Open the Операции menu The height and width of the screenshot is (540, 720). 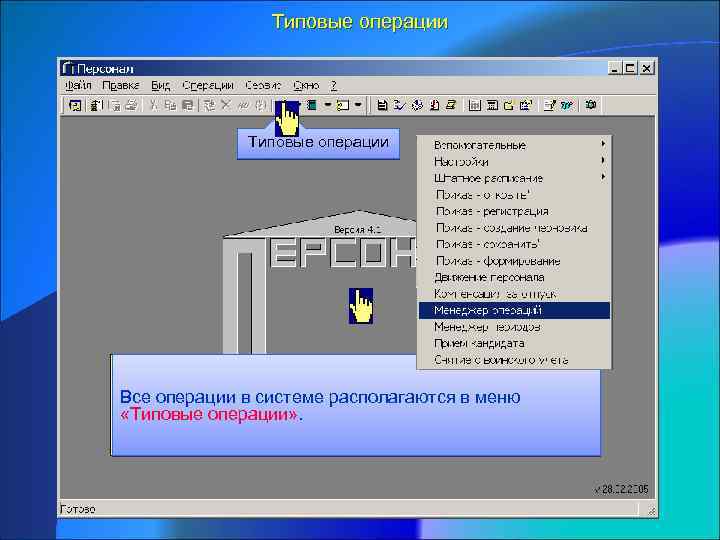click(208, 85)
